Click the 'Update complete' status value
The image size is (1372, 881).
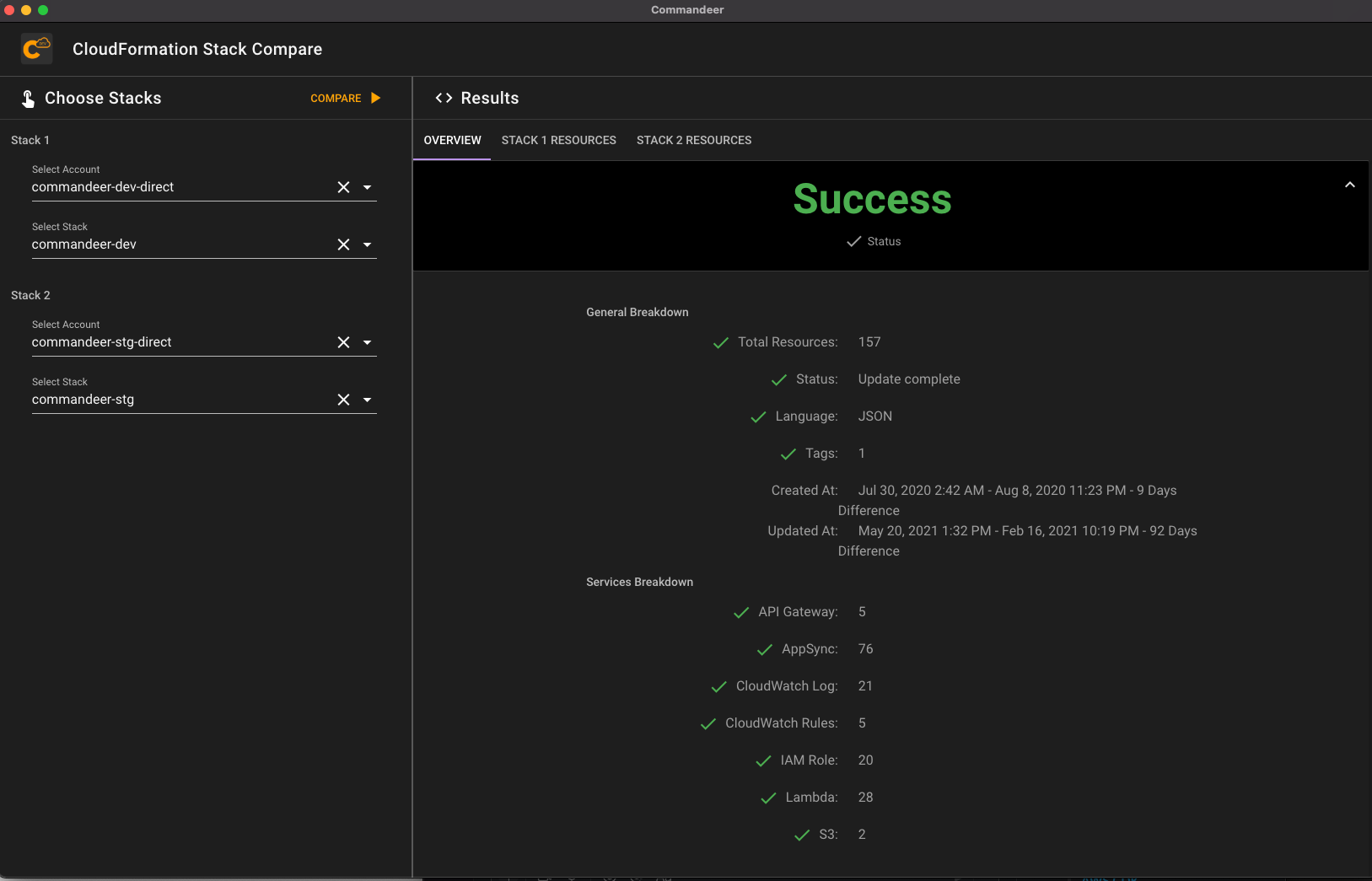(x=908, y=379)
